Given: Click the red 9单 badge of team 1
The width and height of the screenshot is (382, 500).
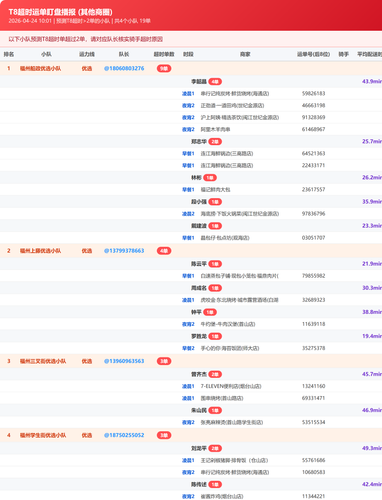Looking at the screenshot, I should tap(164, 68).
